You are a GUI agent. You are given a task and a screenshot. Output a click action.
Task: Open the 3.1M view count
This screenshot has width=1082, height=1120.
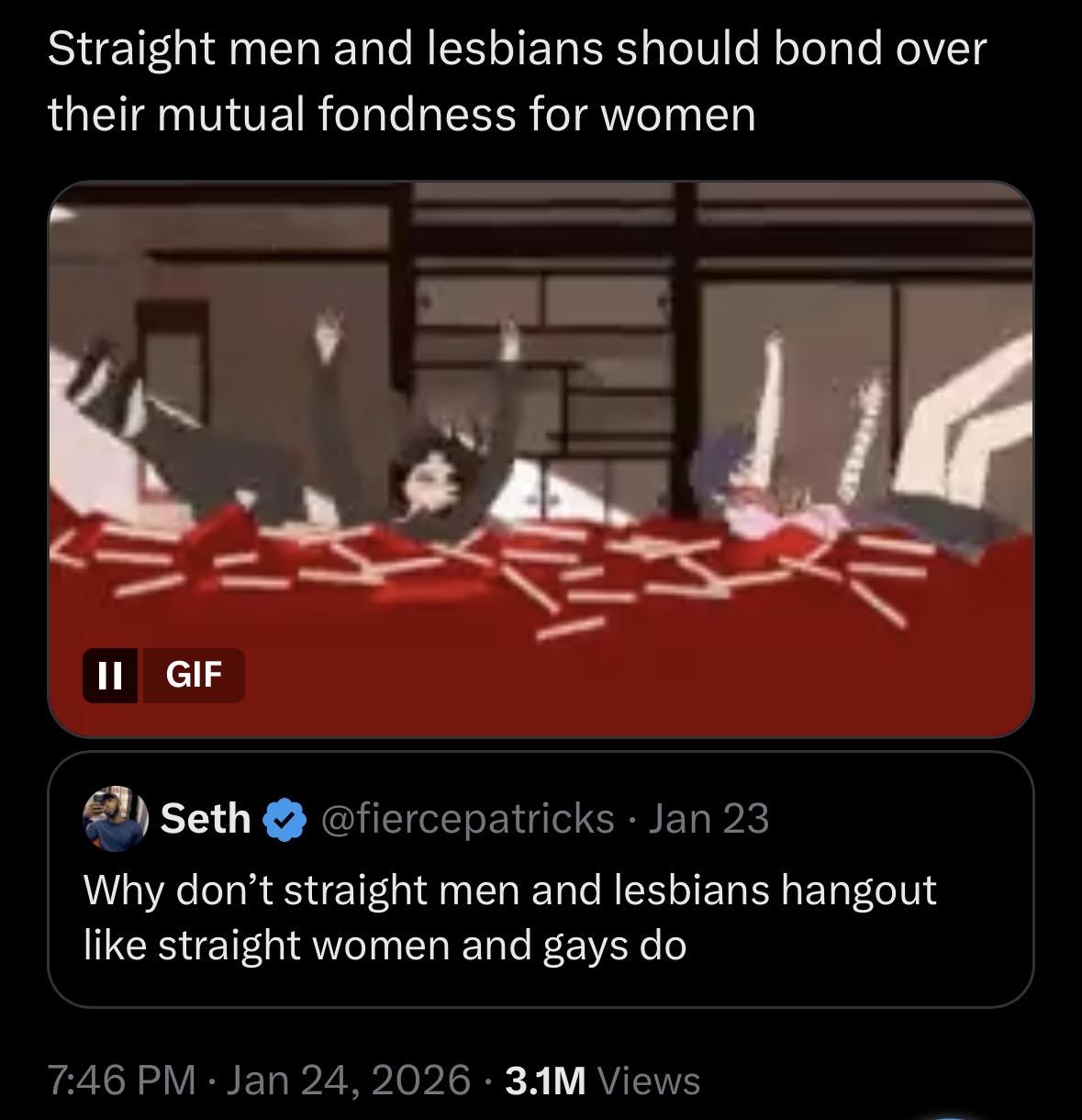click(545, 1081)
